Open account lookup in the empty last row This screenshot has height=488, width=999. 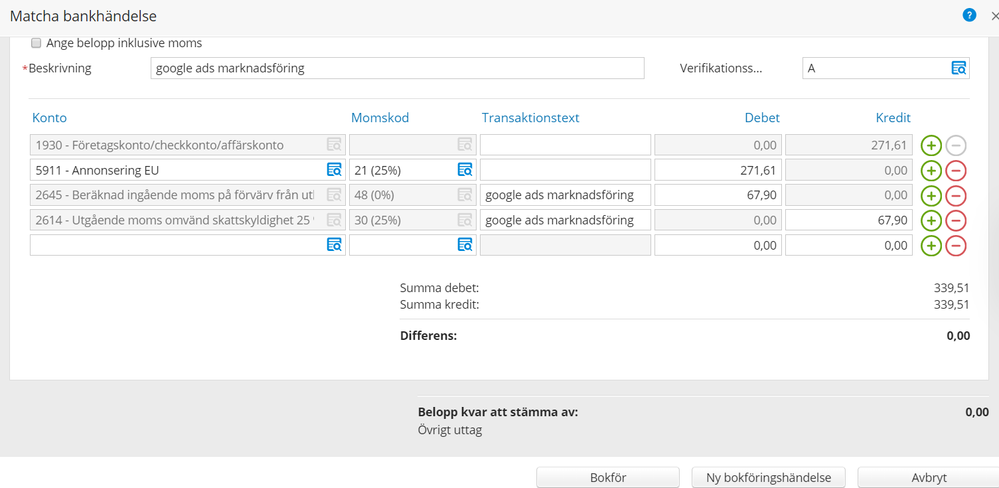pos(334,245)
